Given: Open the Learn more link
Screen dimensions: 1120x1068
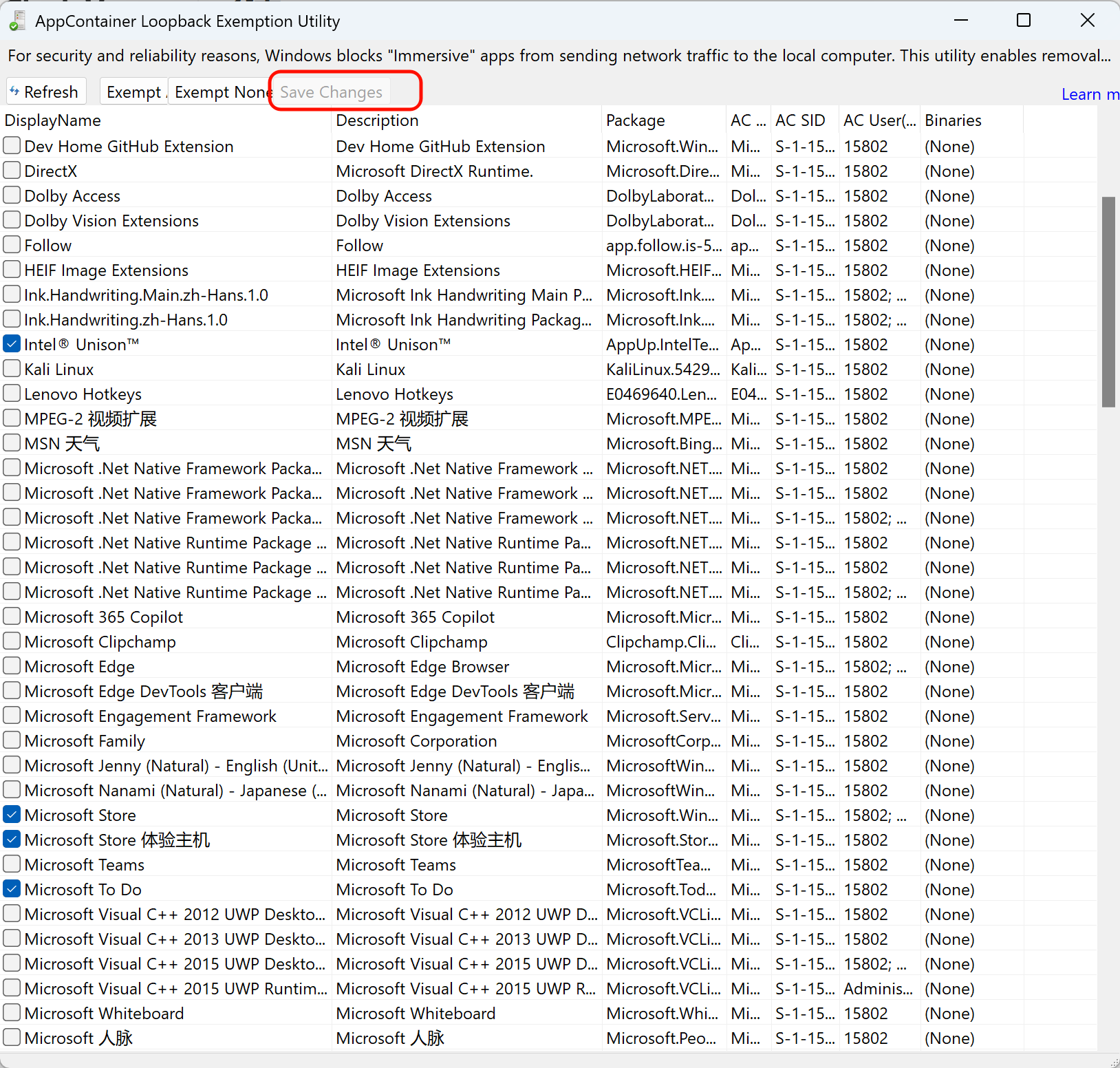Looking at the screenshot, I should pyautogui.click(x=1090, y=94).
